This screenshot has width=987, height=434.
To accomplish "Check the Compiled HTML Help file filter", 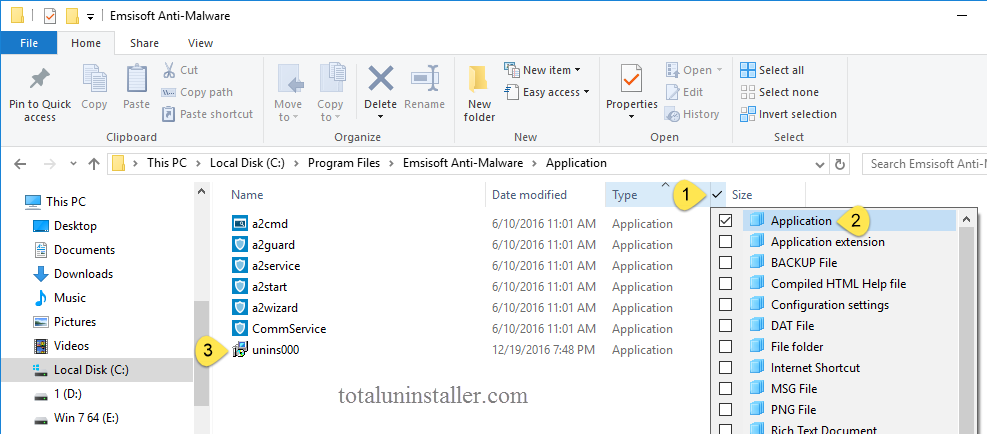I will pos(725,284).
